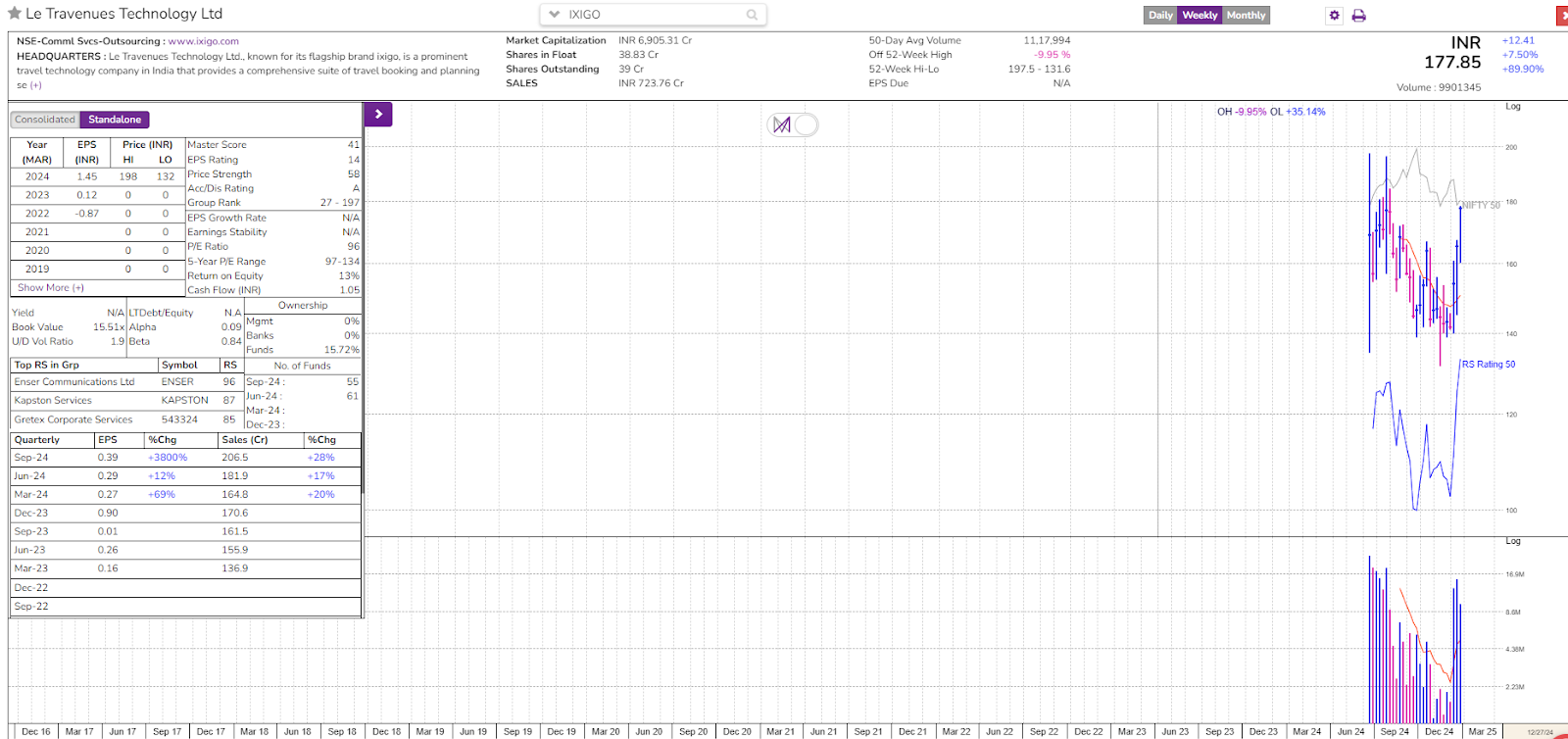Expand headquarters description with (+)
The image size is (1568, 739).
tap(35, 85)
